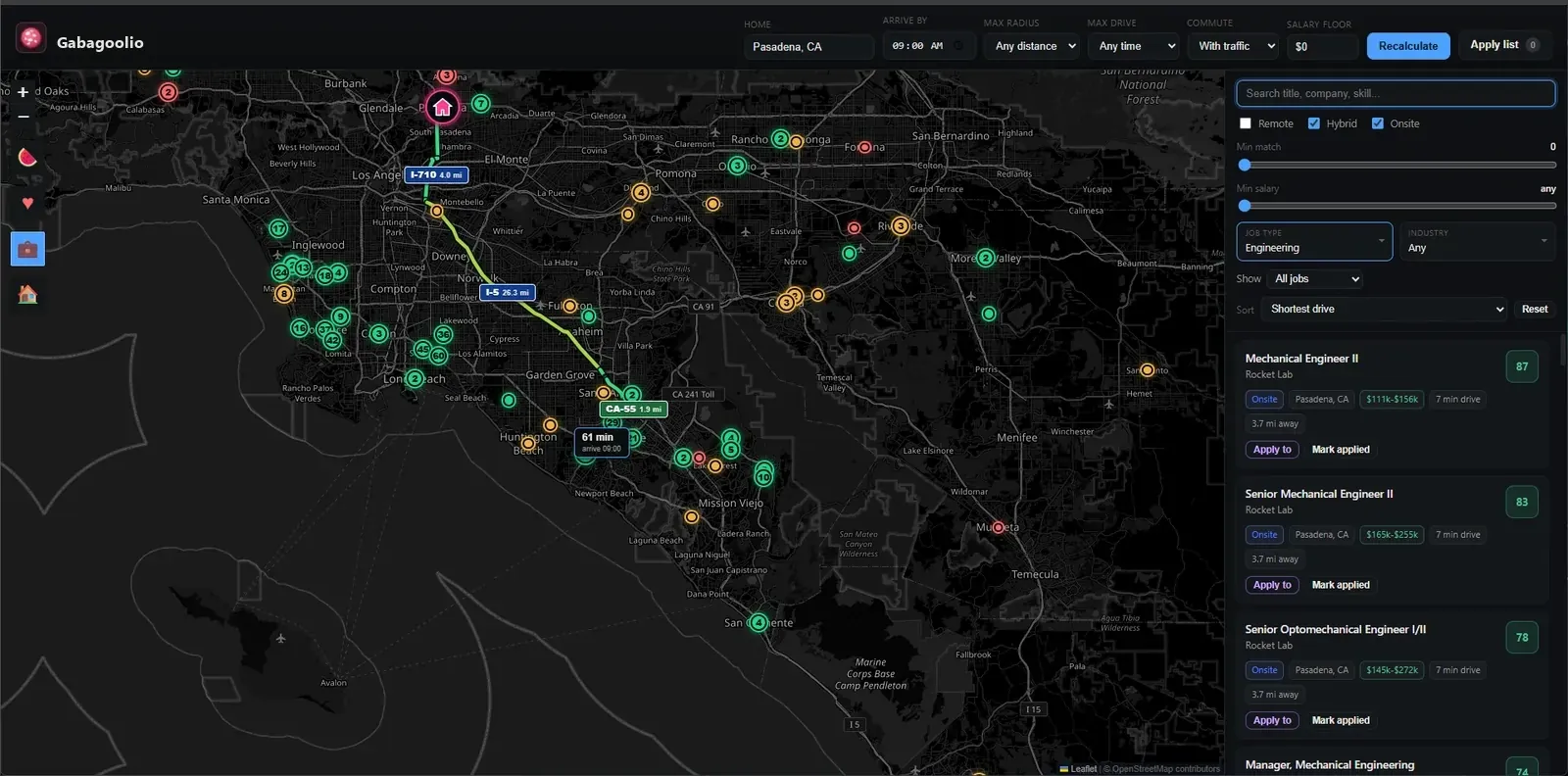
Task: Toggle the Remote checkbox
Action: pyautogui.click(x=1246, y=123)
